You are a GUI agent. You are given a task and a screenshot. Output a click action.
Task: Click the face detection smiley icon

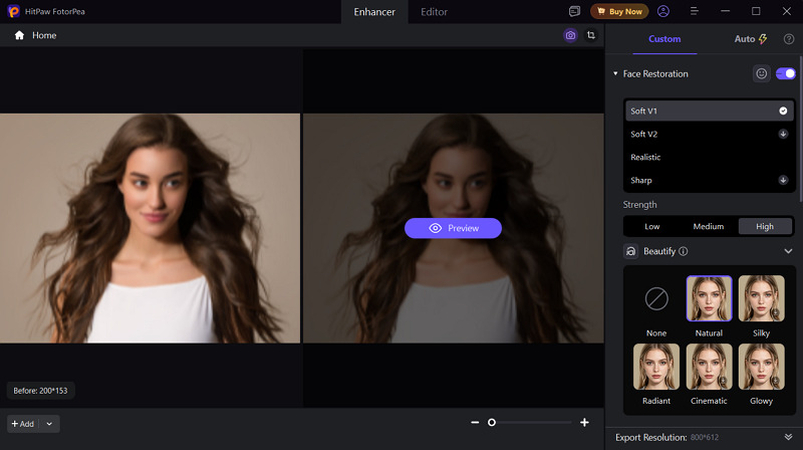pyautogui.click(x=762, y=74)
